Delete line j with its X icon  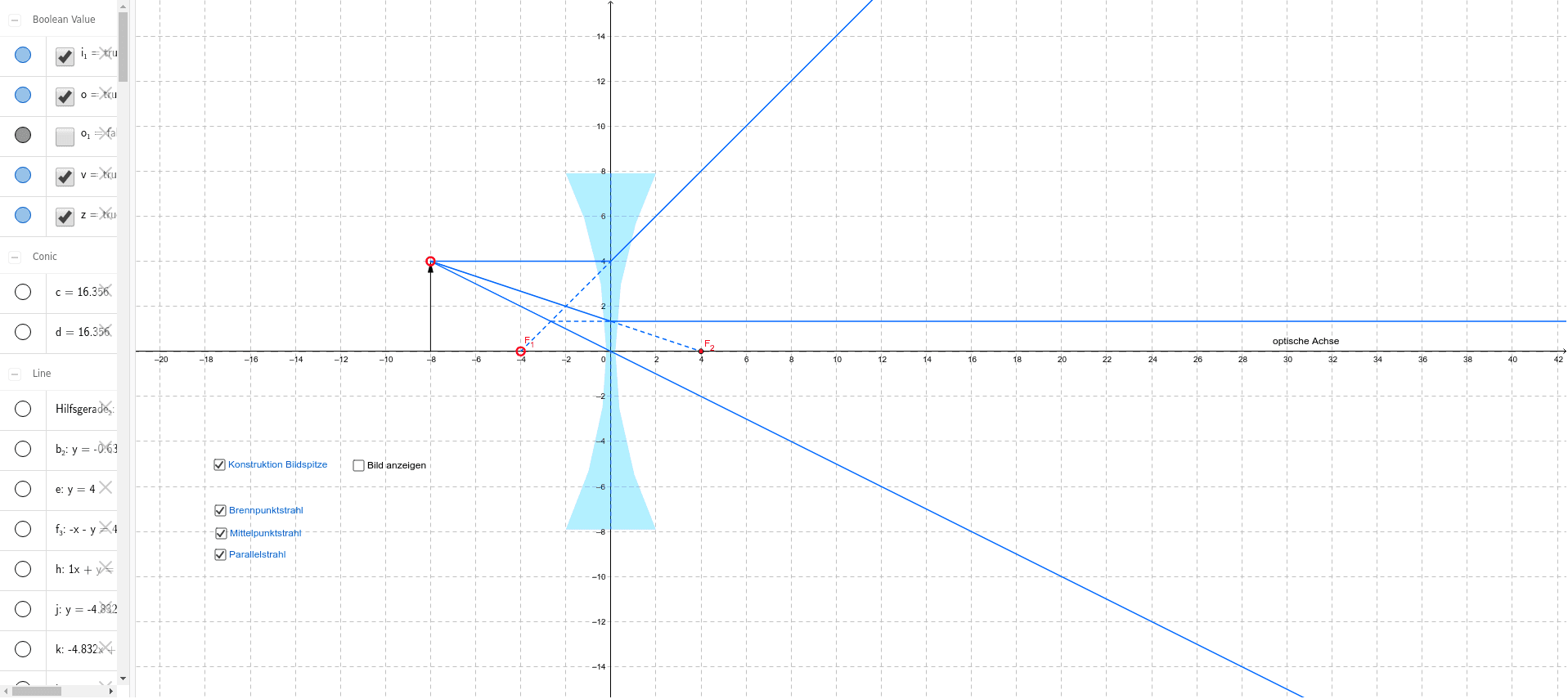point(106,607)
